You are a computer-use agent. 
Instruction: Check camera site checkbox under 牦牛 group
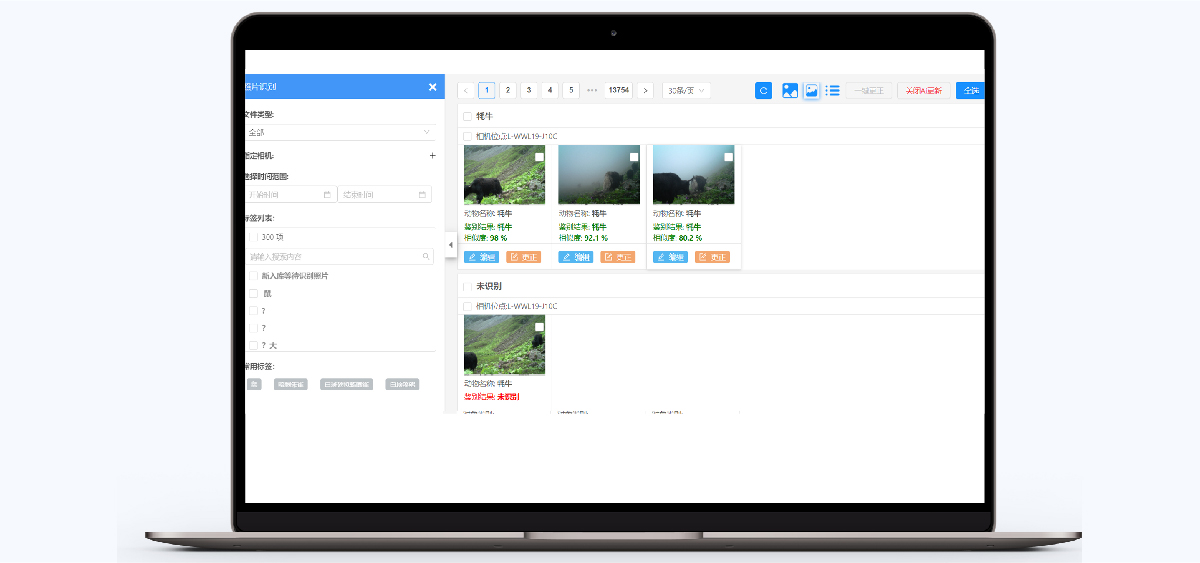tap(467, 136)
